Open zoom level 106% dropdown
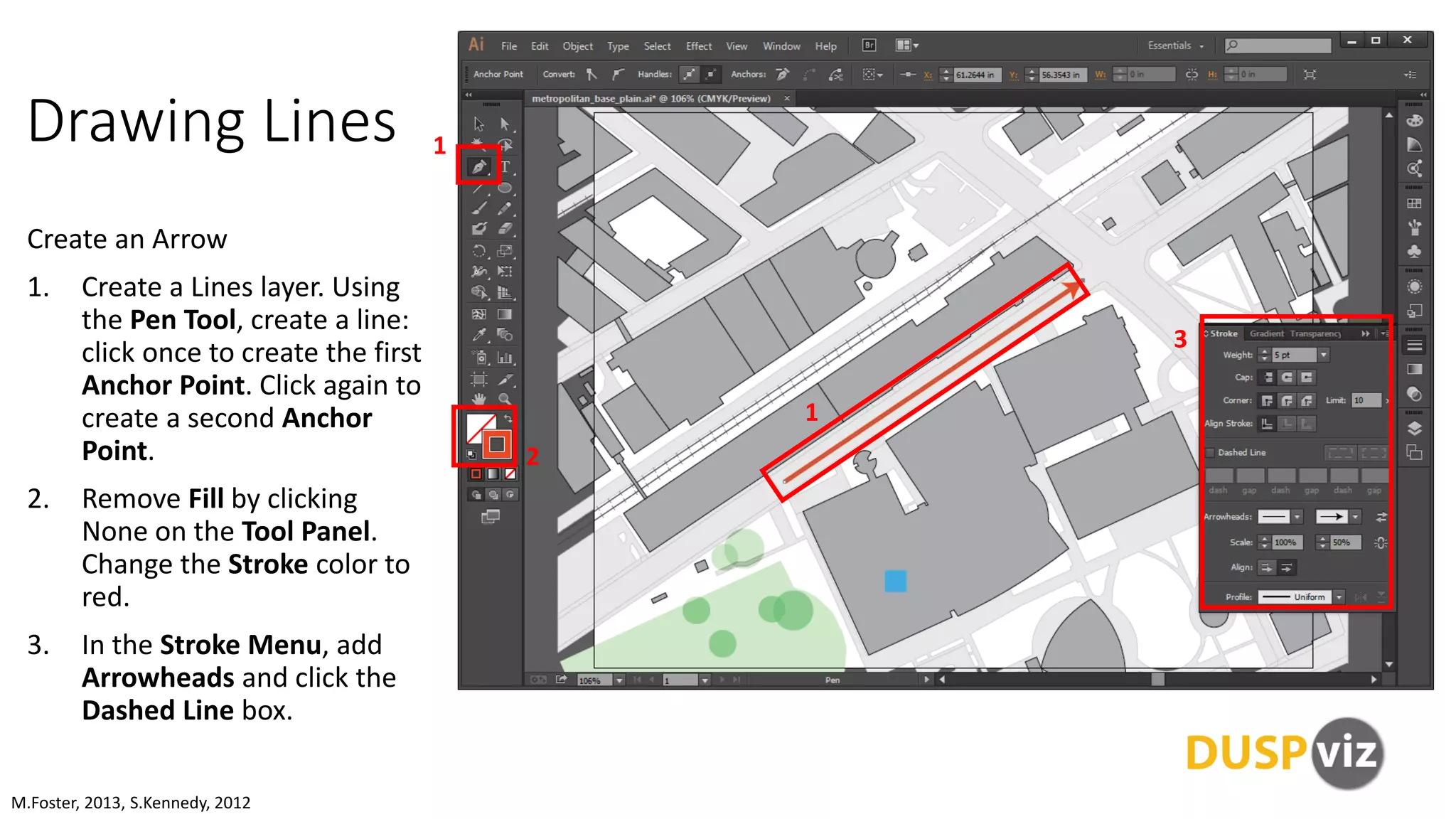Screen dimensions: 1456x819 pos(619,680)
